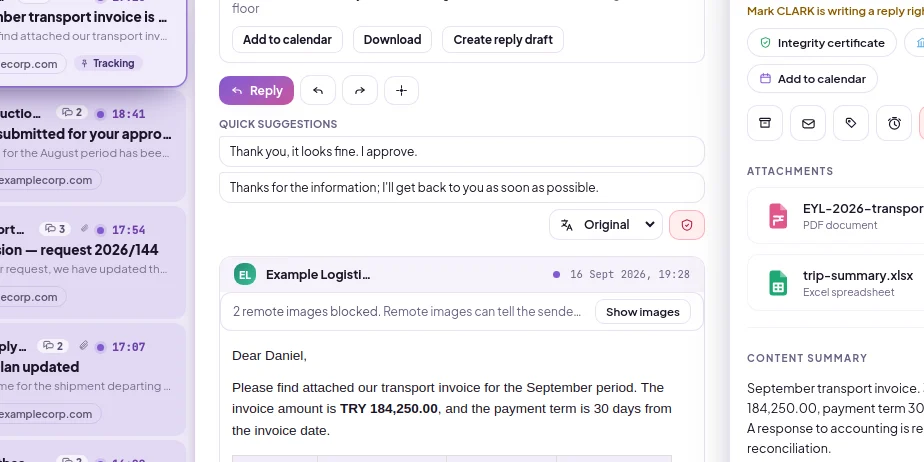The image size is (924, 462).
Task: Click the purple Reply button
Action: point(256,91)
